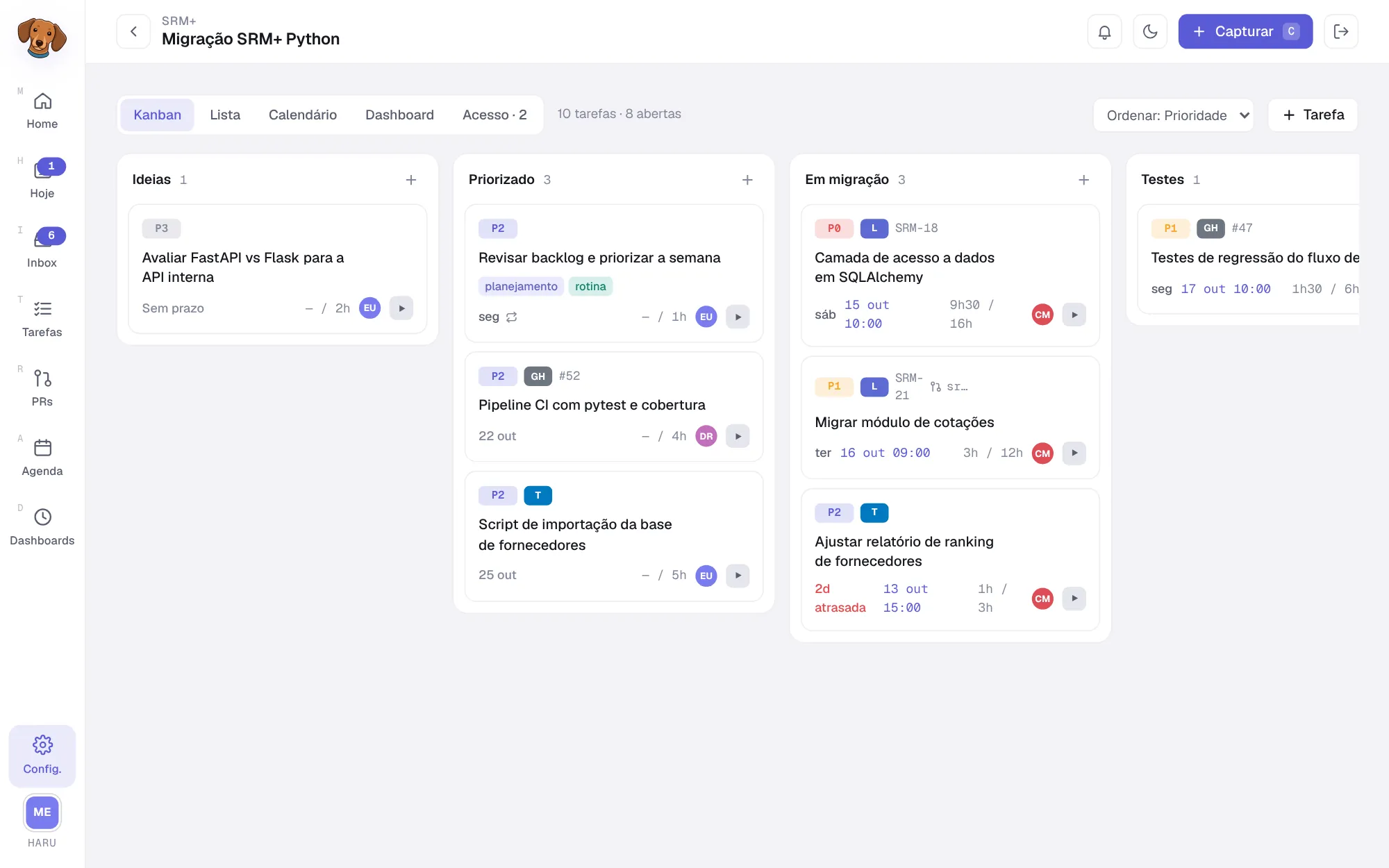Image resolution: width=1389 pixels, height=868 pixels.
Task: Click the dachshund dog logo
Action: 42,37
